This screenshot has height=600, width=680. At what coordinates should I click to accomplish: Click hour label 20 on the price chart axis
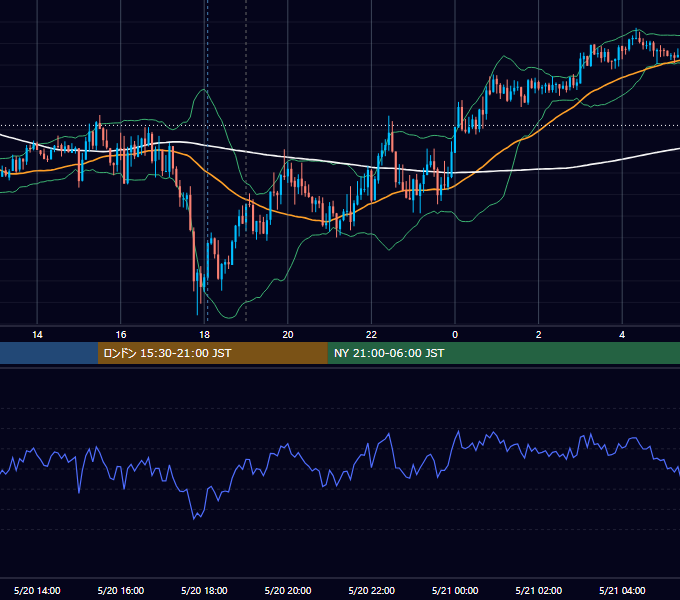point(288,335)
